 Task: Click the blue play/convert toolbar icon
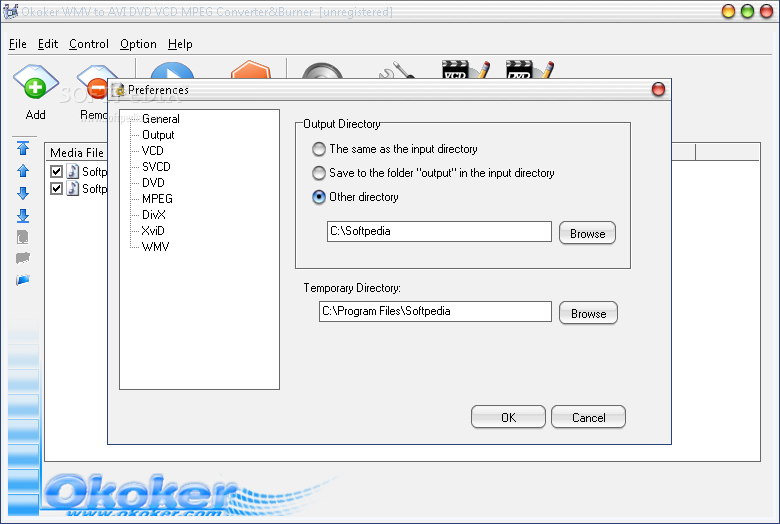point(172,70)
